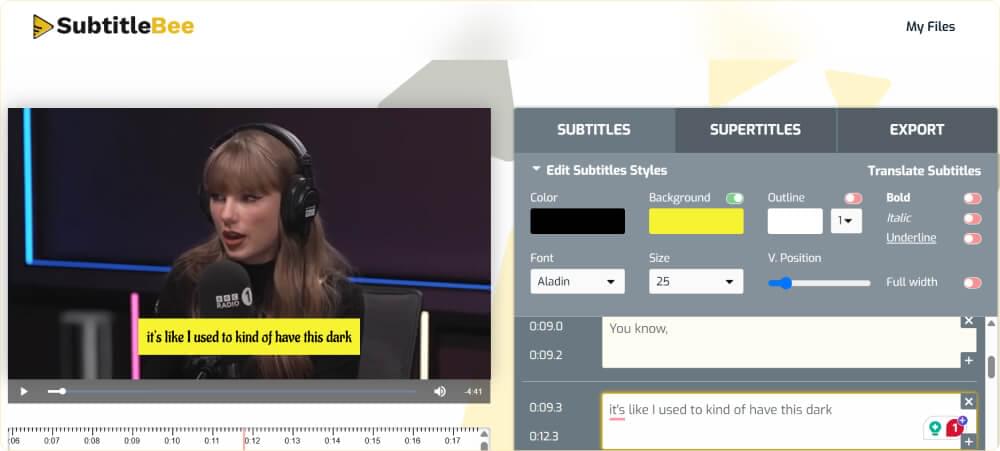The image size is (1000, 451).
Task: Turn on Bold text toggle
Action: (x=971, y=198)
